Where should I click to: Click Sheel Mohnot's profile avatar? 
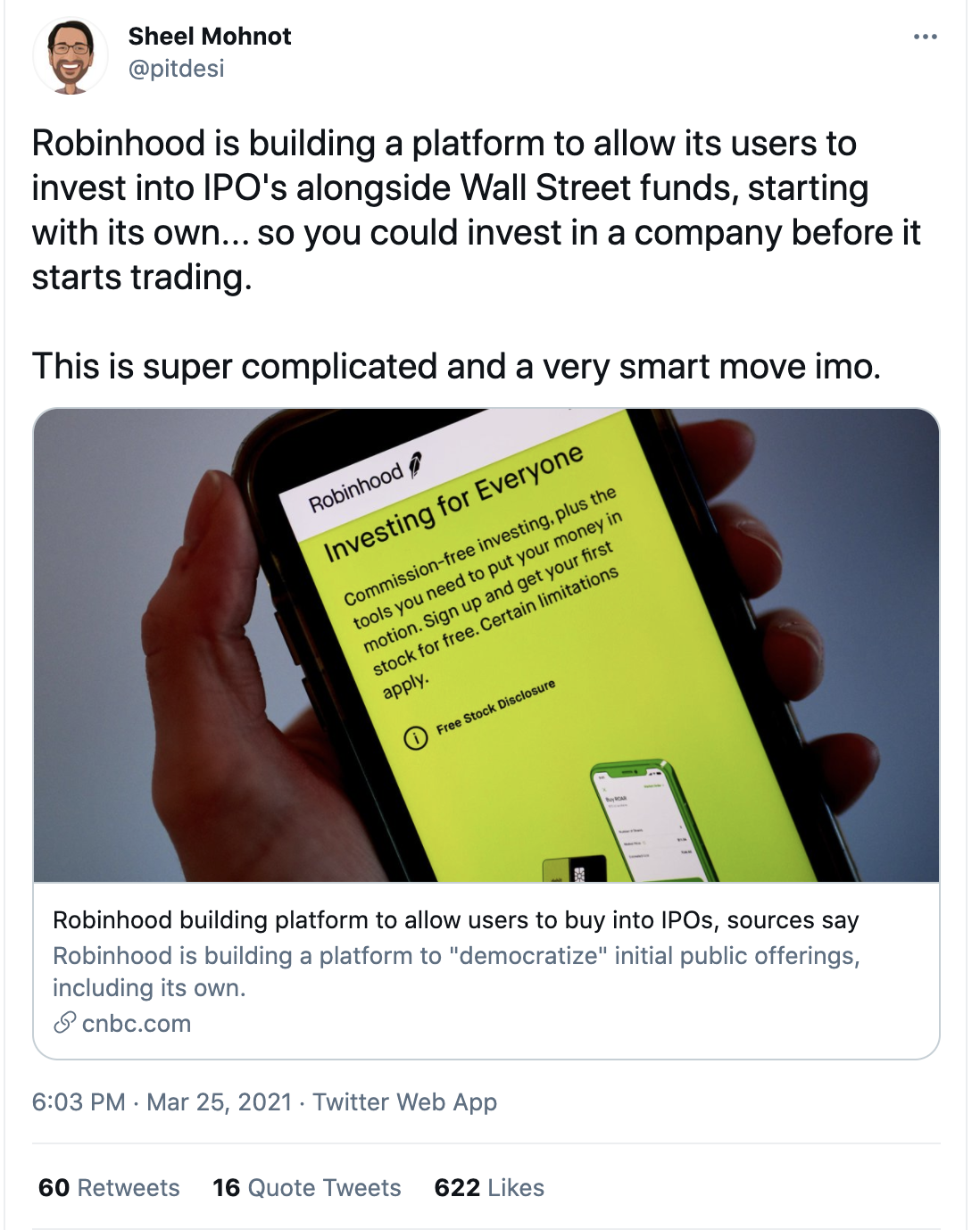click(x=71, y=55)
